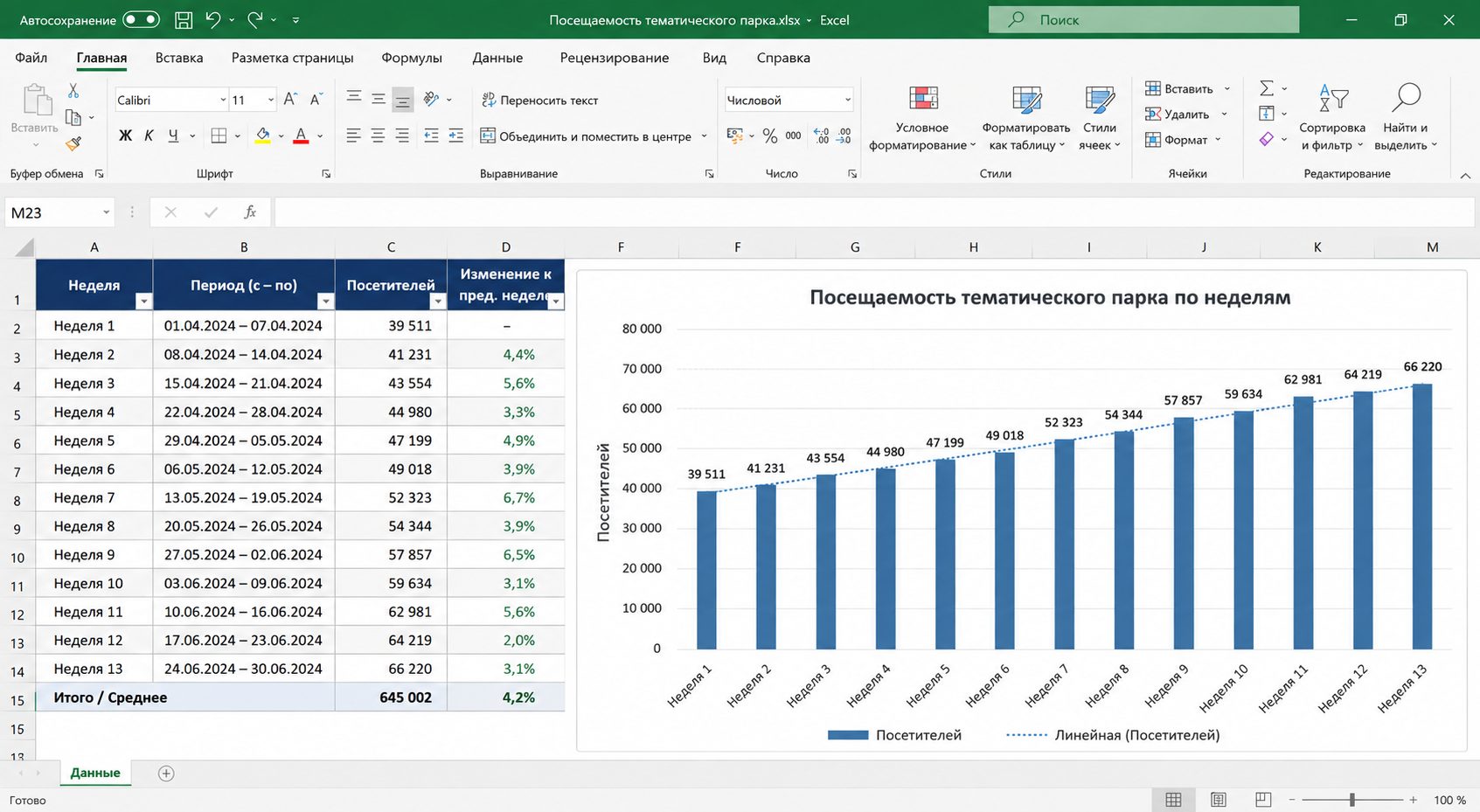Expand the Числовой number format dropdown
This screenshot has width=1480, height=812.
[847, 100]
